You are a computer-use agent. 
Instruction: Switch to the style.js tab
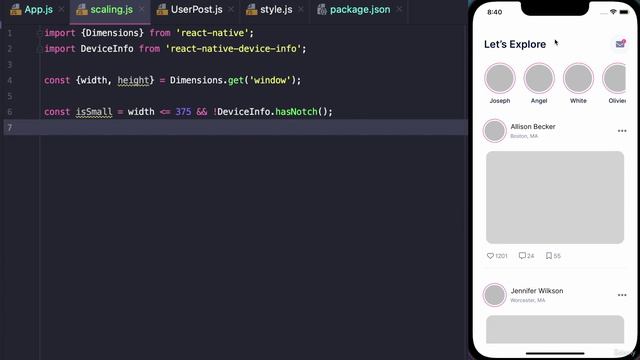[276, 10]
